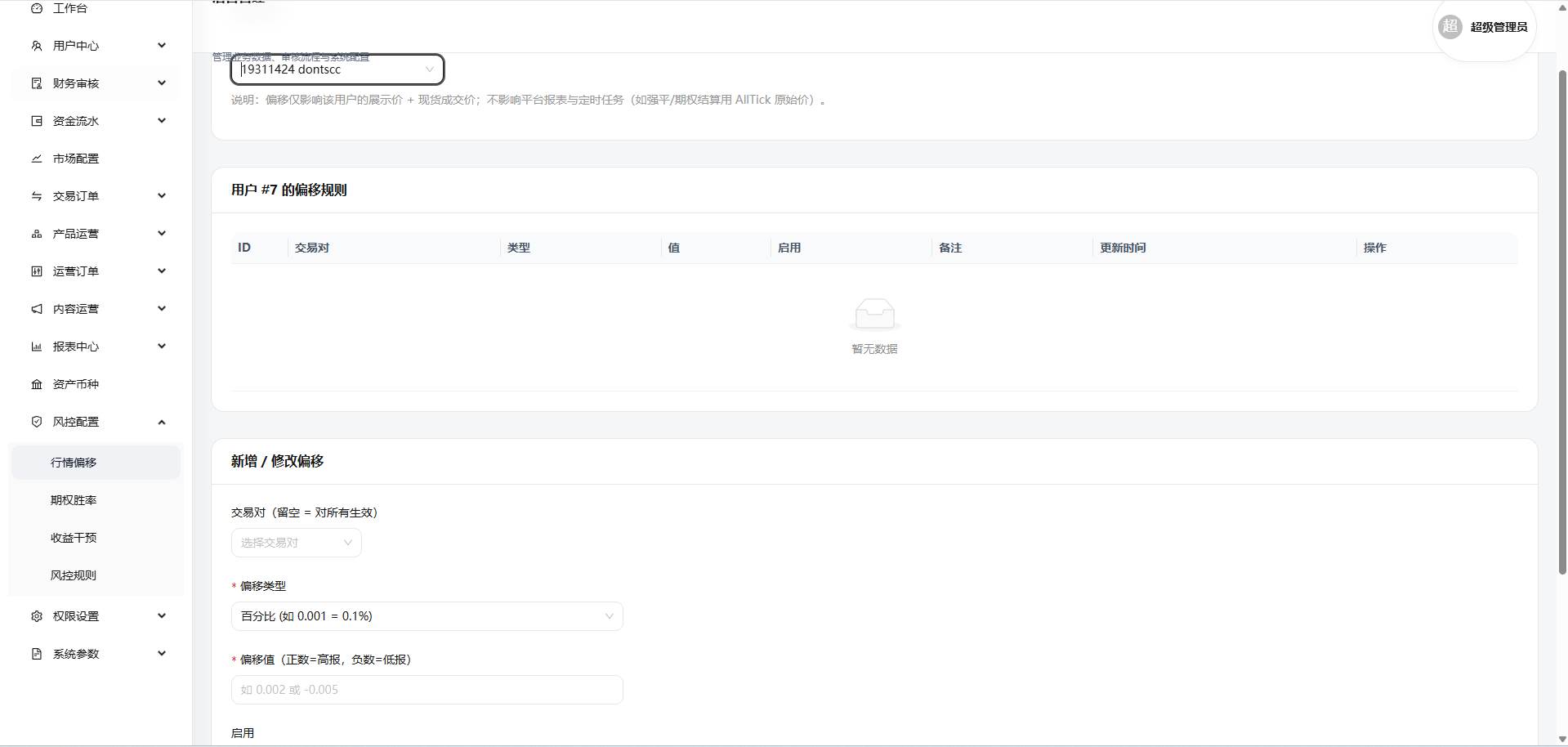Click the 偏移值 input field
The image size is (1568, 747).
427,690
